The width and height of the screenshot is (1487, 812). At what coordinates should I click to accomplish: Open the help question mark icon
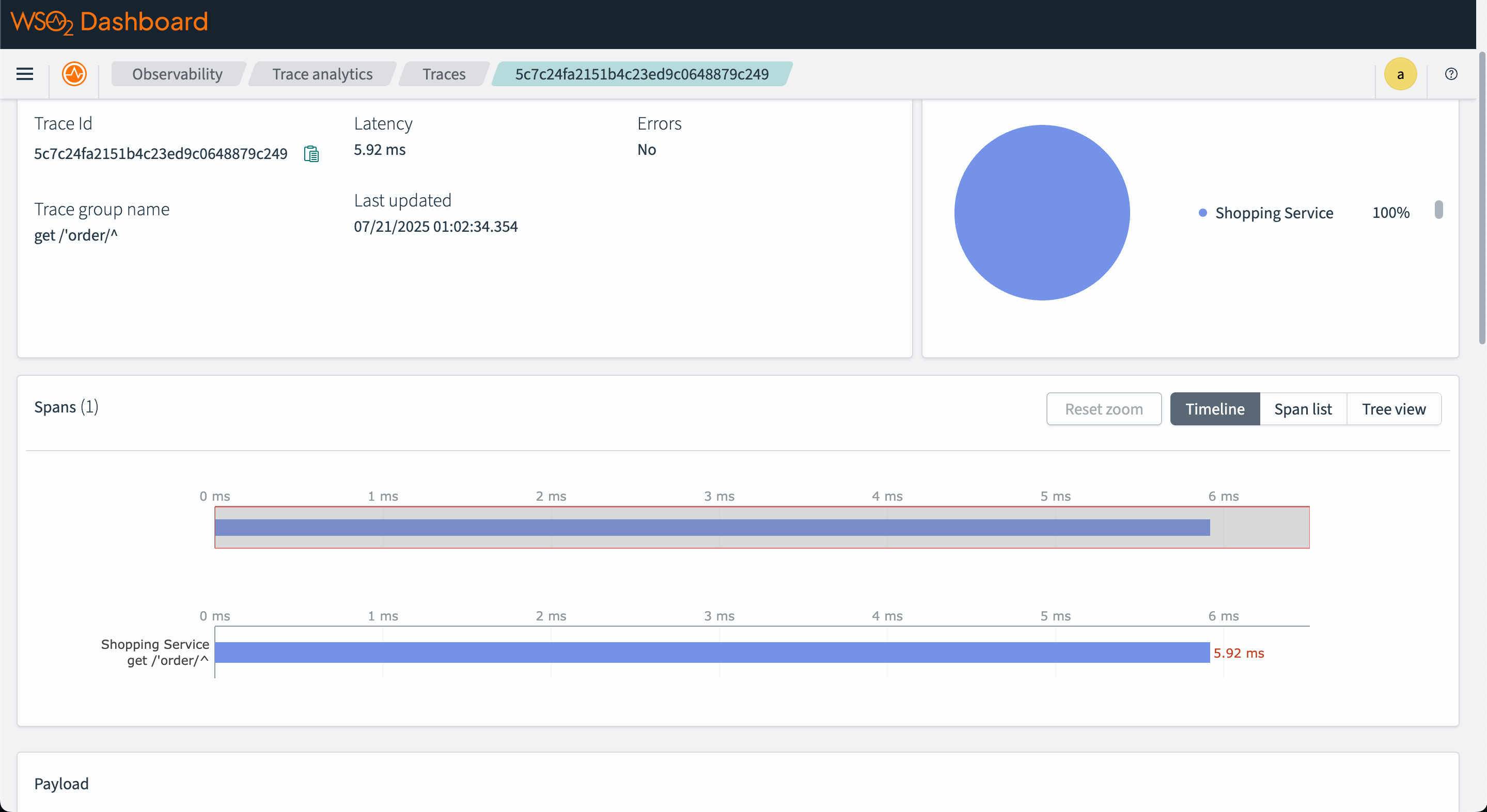[x=1451, y=74]
